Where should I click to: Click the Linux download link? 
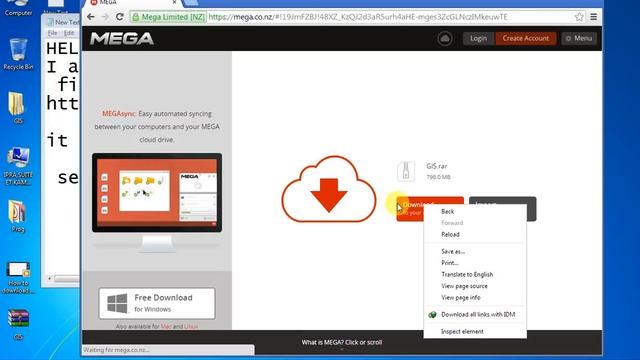point(191,327)
